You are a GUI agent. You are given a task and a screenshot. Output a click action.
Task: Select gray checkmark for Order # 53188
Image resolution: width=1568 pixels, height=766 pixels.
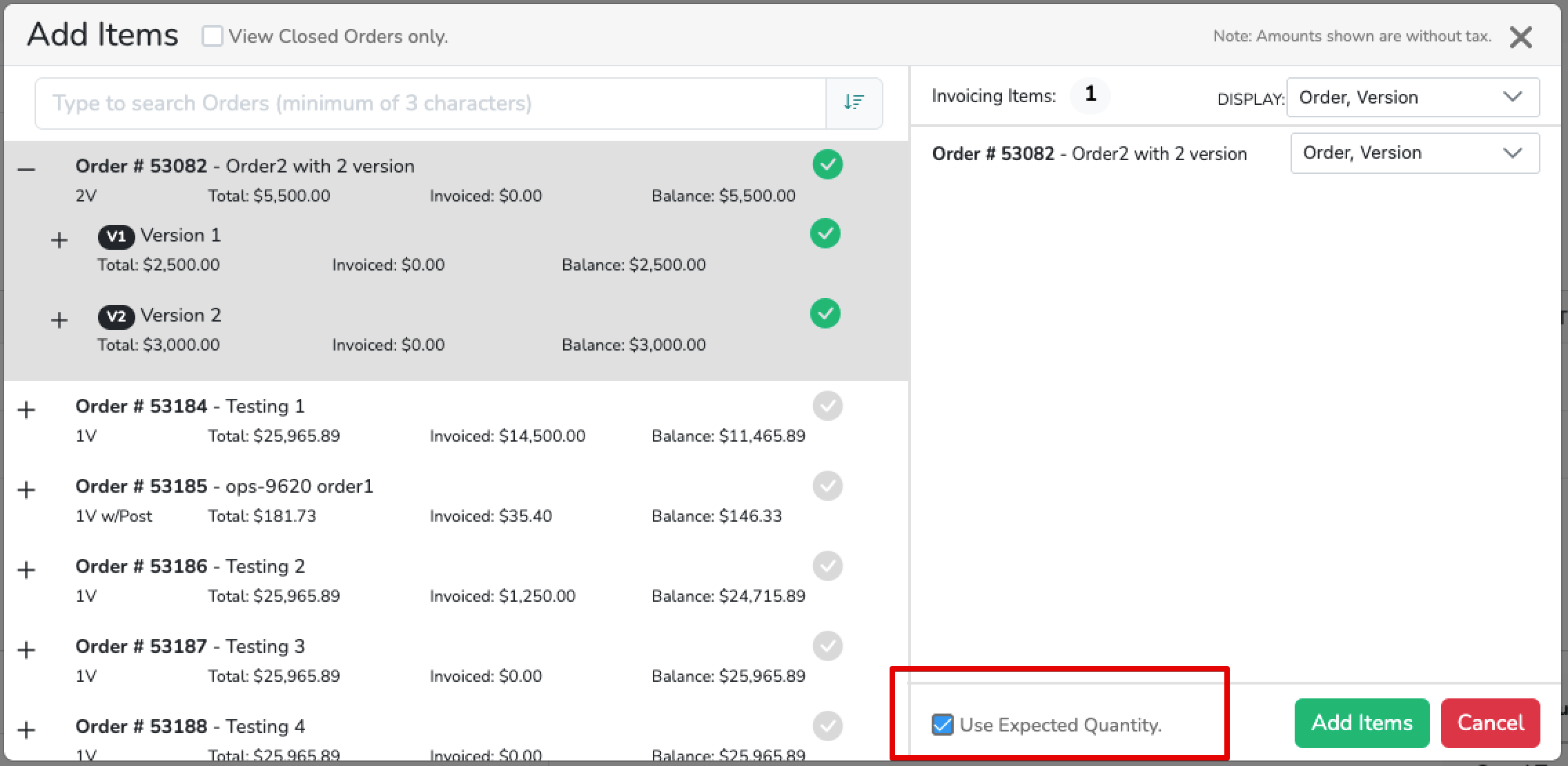click(x=827, y=726)
